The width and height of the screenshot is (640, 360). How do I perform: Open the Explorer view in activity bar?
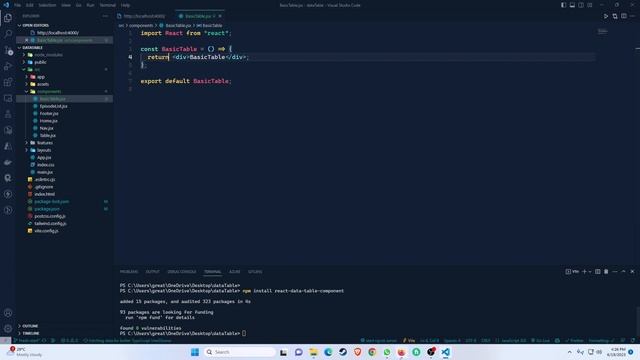point(8,18)
